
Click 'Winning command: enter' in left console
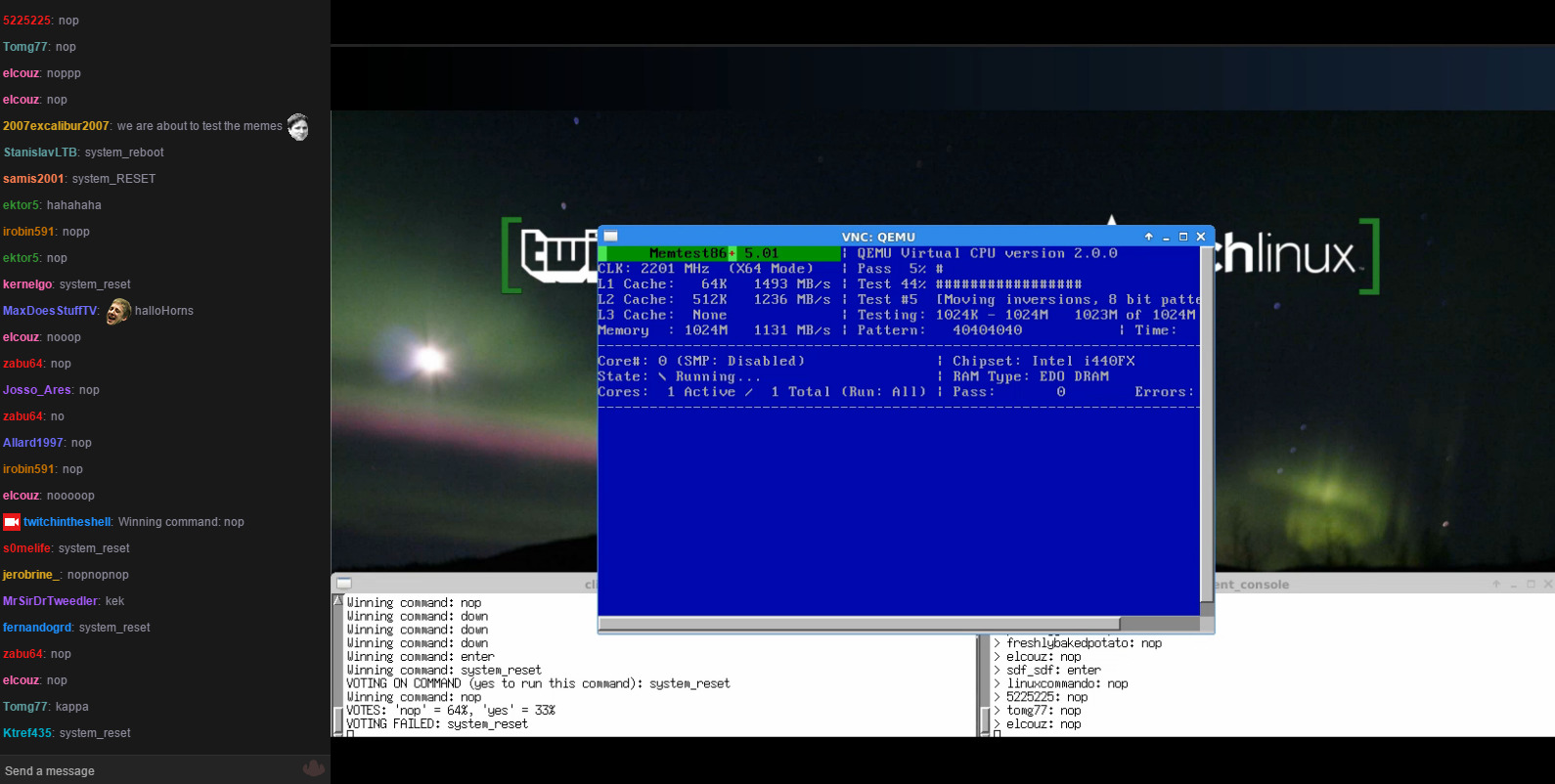[421, 657]
